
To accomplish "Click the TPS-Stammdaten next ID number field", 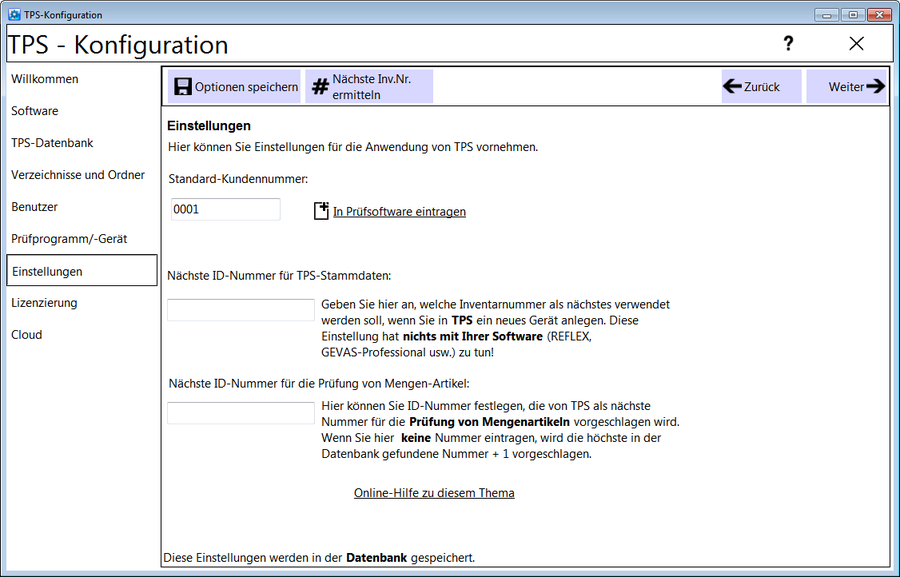I will 241,310.
